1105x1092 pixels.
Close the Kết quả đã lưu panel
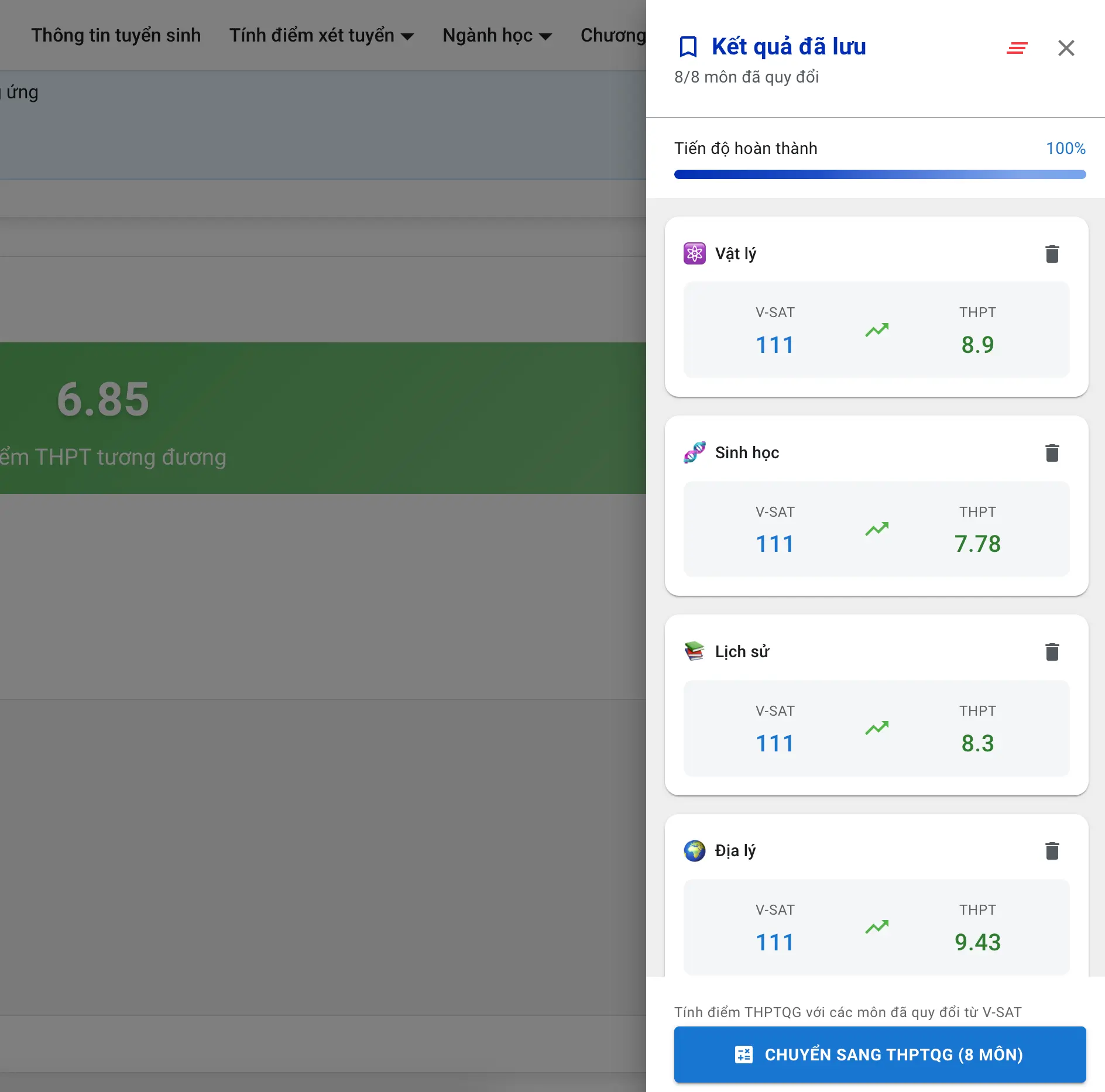[x=1066, y=48]
